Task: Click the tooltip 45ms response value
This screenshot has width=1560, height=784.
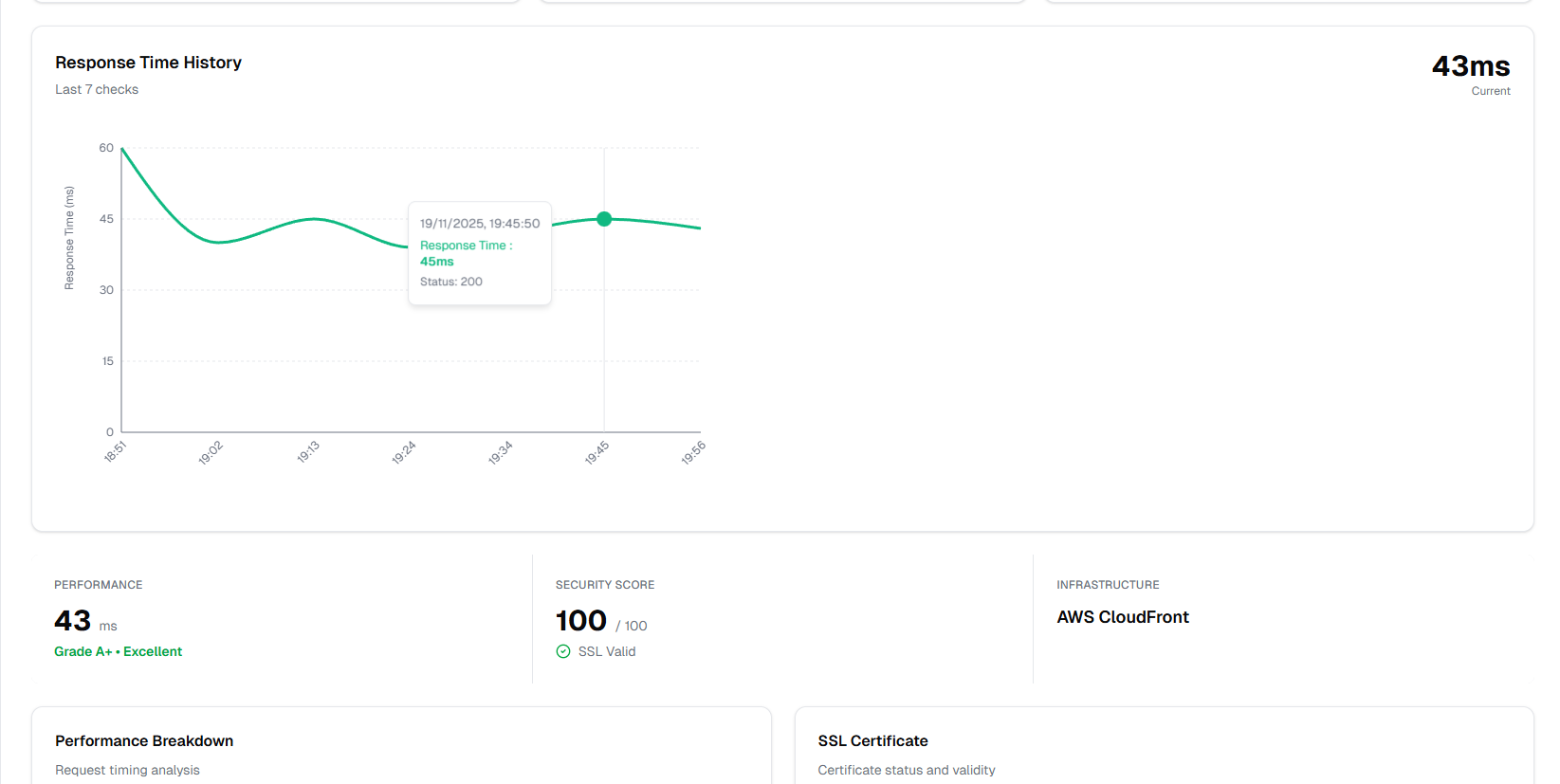Action: coord(437,262)
